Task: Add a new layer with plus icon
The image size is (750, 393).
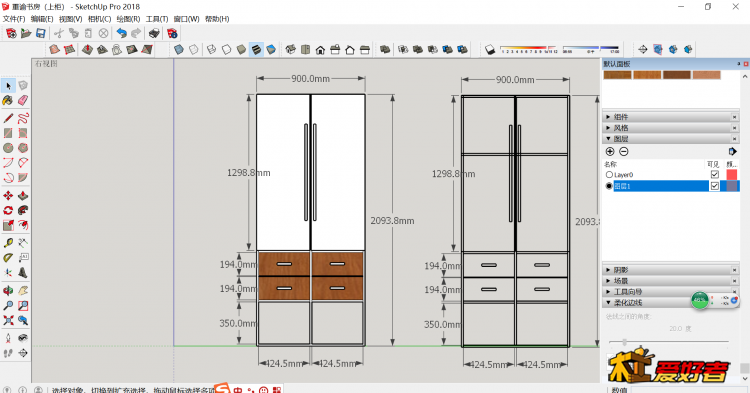Action: (x=610, y=152)
